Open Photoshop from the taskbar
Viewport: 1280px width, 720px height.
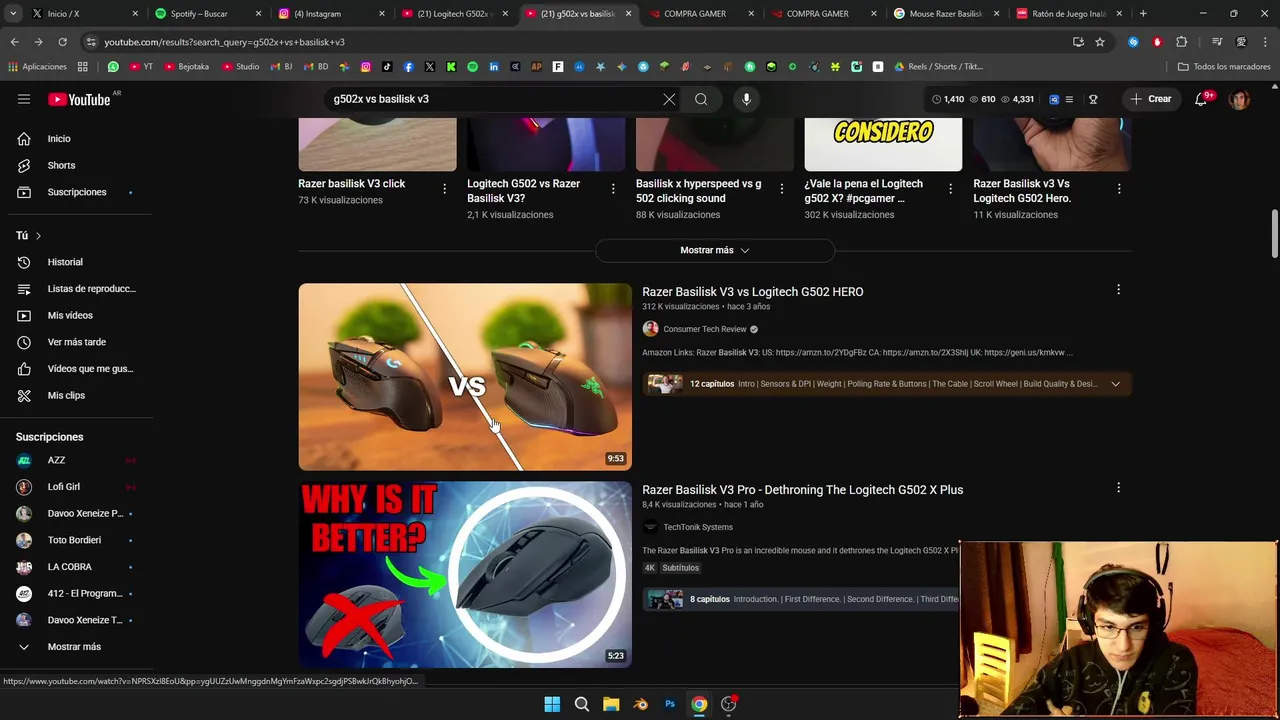click(x=670, y=704)
